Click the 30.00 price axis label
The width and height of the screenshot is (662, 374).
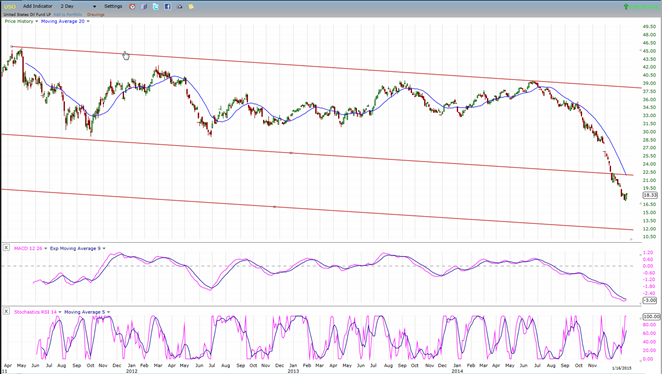(649, 131)
